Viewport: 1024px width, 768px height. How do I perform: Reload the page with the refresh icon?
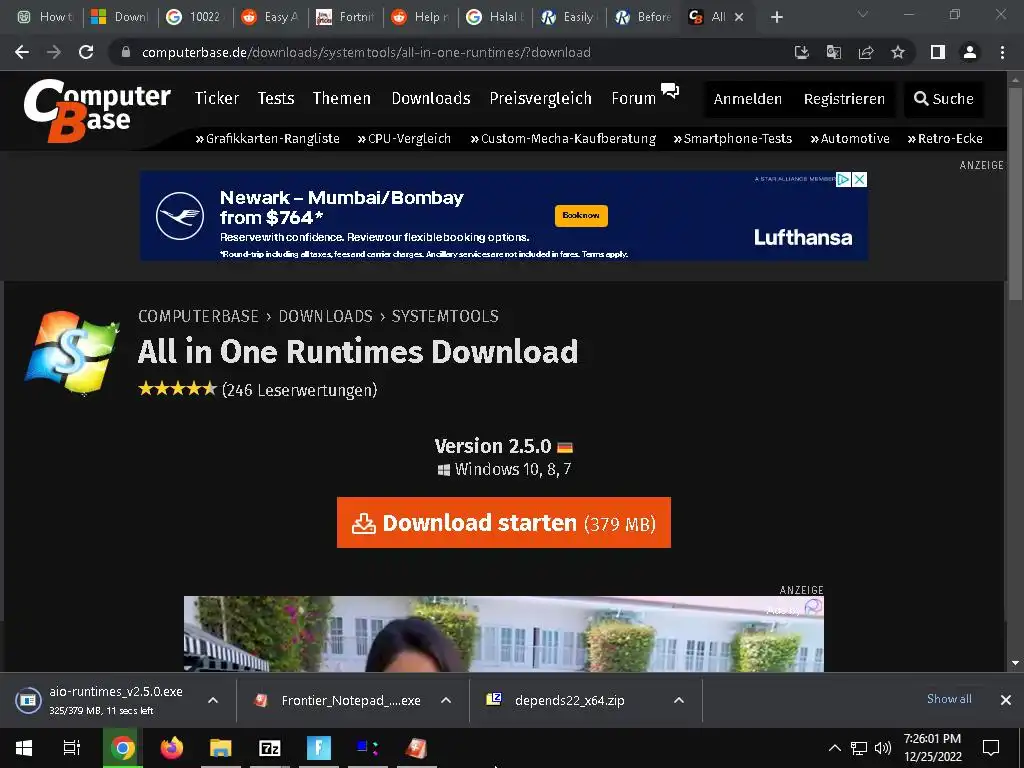(86, 52)
